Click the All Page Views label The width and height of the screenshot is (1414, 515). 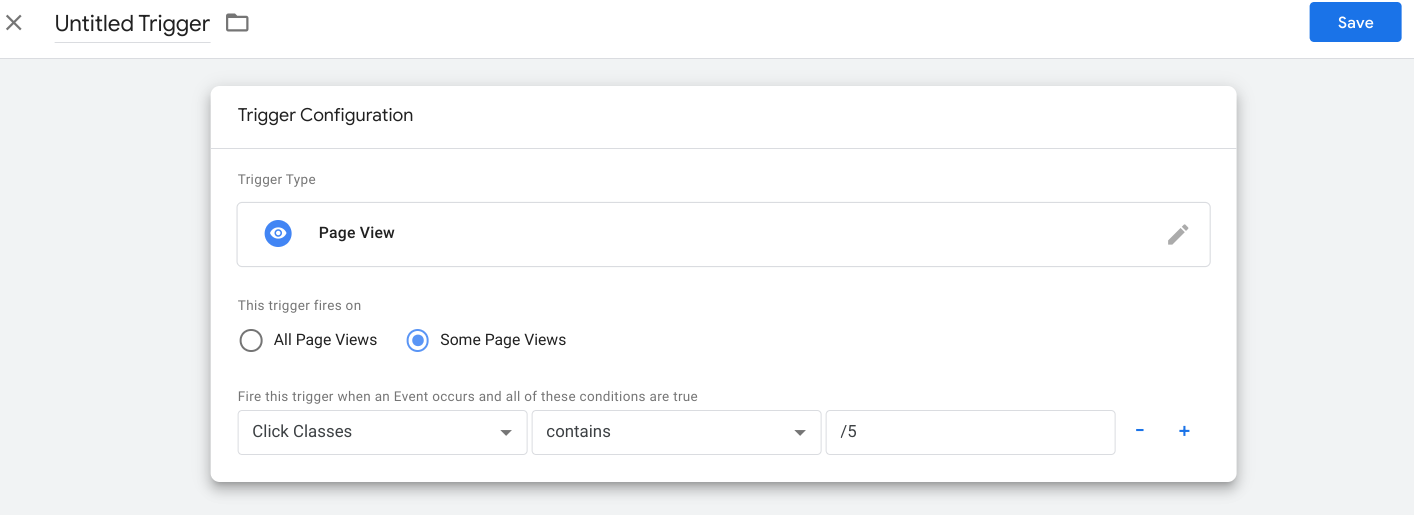point(325,340)
